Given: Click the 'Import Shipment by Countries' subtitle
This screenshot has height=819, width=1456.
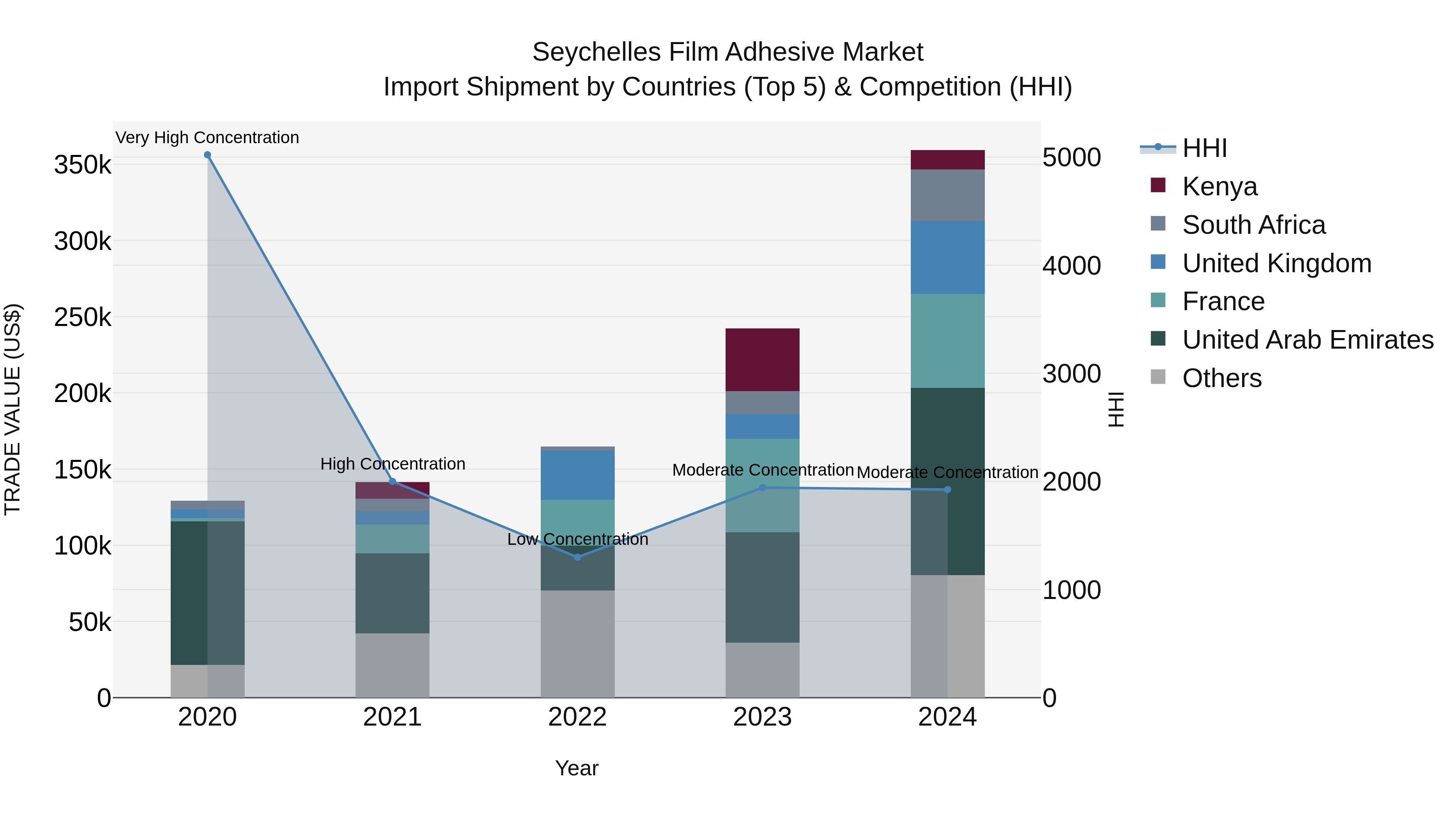Looking at the screenshot, I should (x=728, y=87).
